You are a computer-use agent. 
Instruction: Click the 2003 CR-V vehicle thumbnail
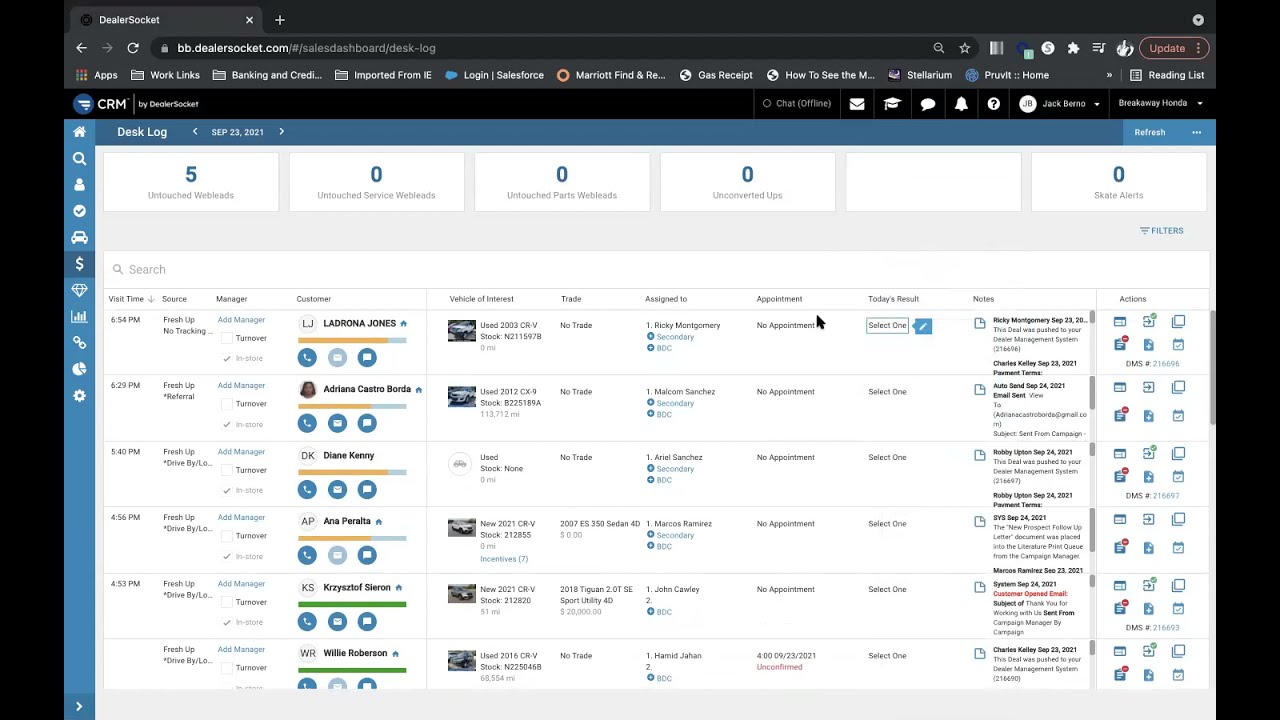462,331
